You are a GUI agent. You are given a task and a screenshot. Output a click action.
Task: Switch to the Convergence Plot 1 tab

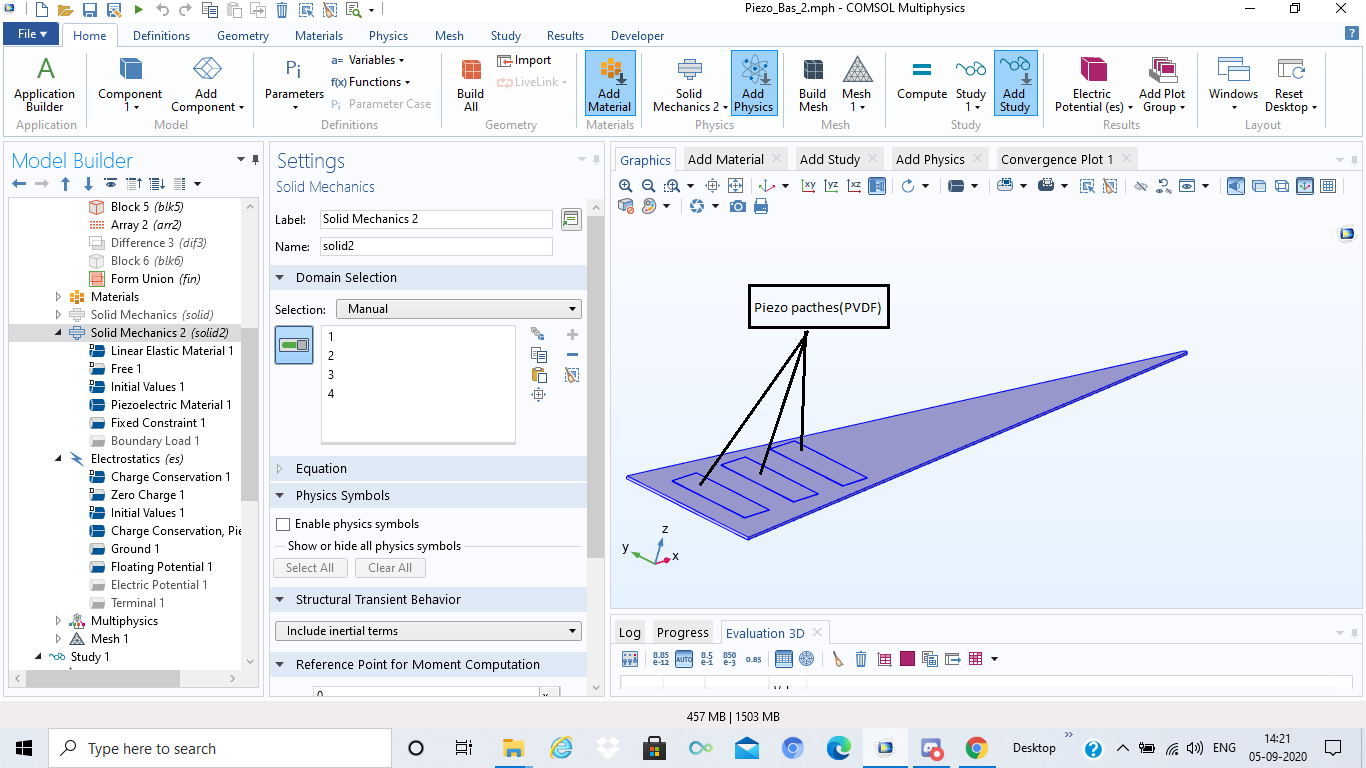pos(1056,159)
